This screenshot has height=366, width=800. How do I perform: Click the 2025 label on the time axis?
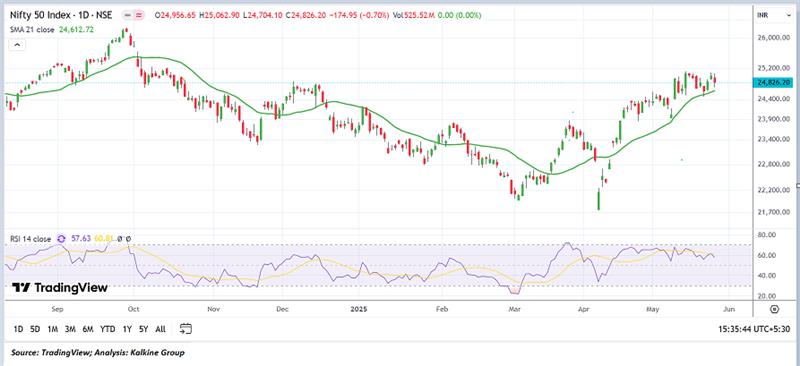(359, 309)
